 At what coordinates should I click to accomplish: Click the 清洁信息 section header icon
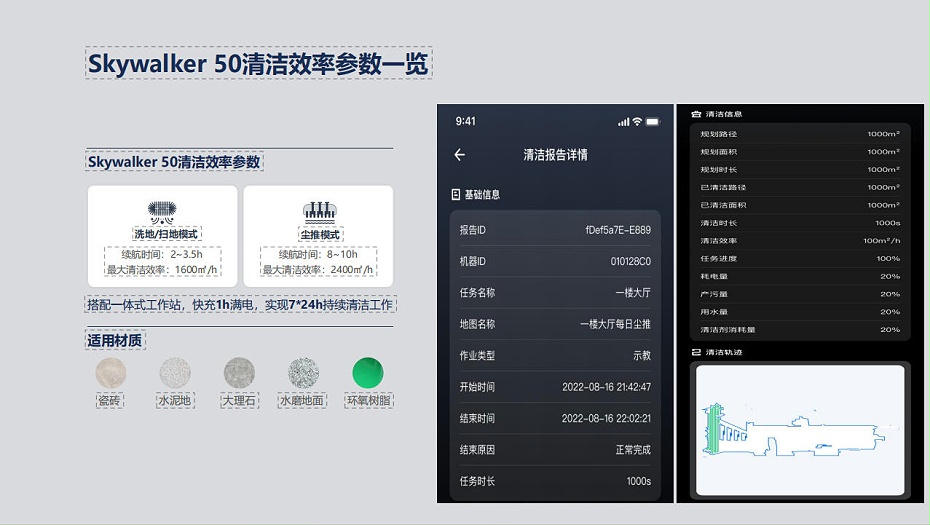(696, 114)
